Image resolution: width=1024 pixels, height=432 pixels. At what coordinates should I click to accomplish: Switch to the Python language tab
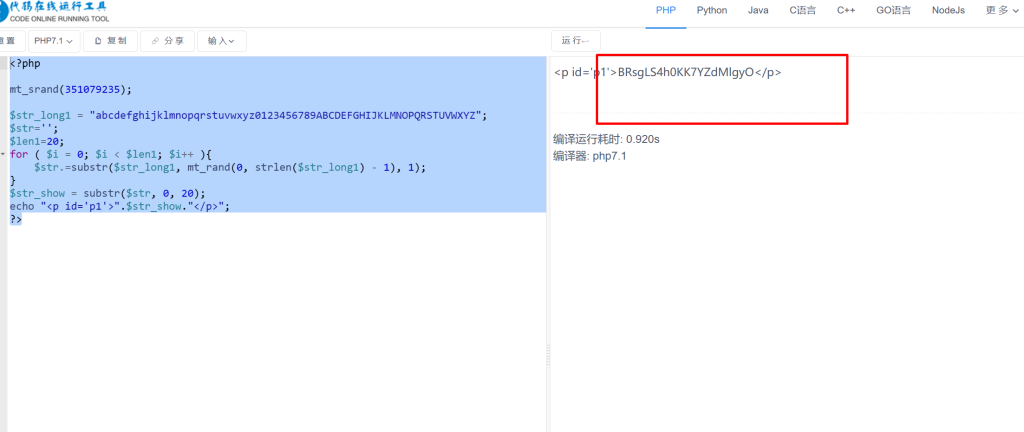coord(711,10)
